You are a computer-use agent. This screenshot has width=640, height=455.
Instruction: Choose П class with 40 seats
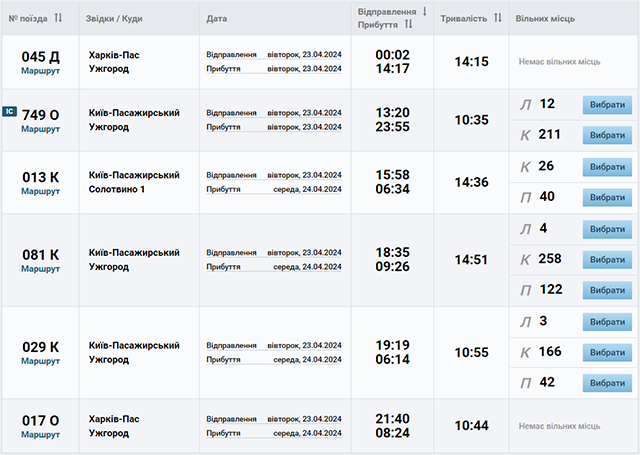click(x=607, y=198)
